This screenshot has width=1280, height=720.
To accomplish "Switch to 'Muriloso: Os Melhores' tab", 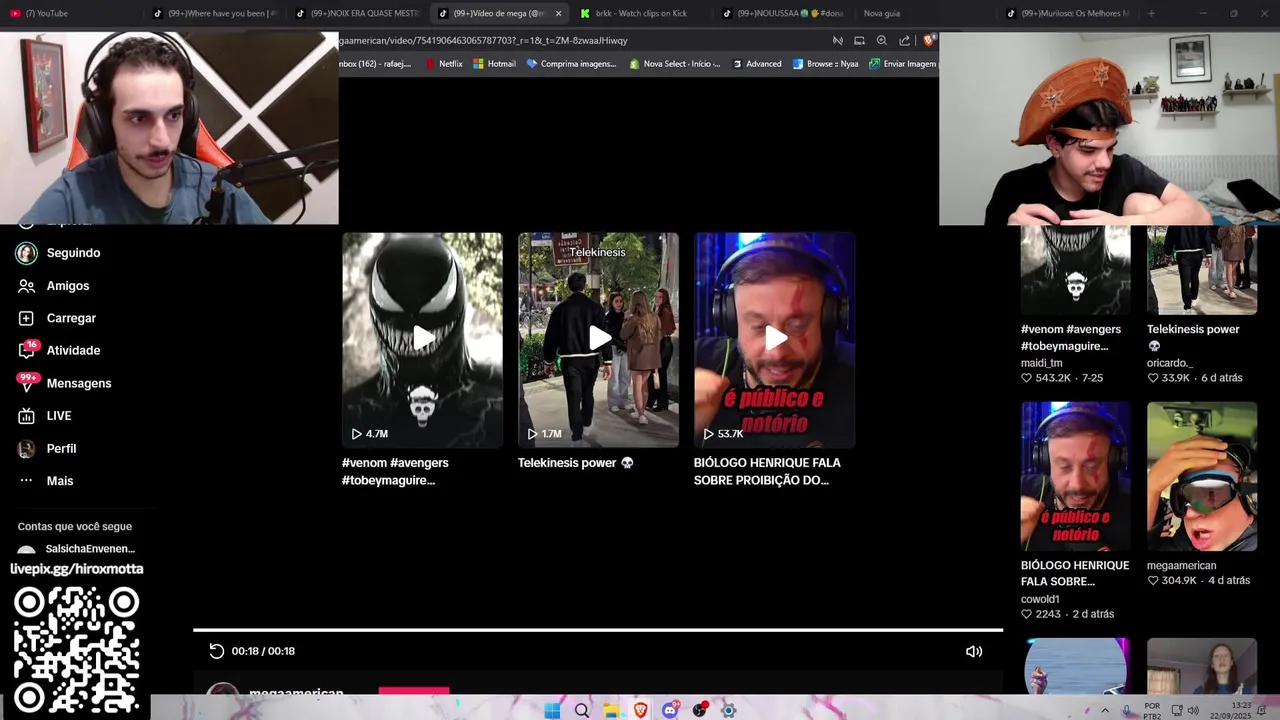I will pyautogui.click(x=1069, y=13).
